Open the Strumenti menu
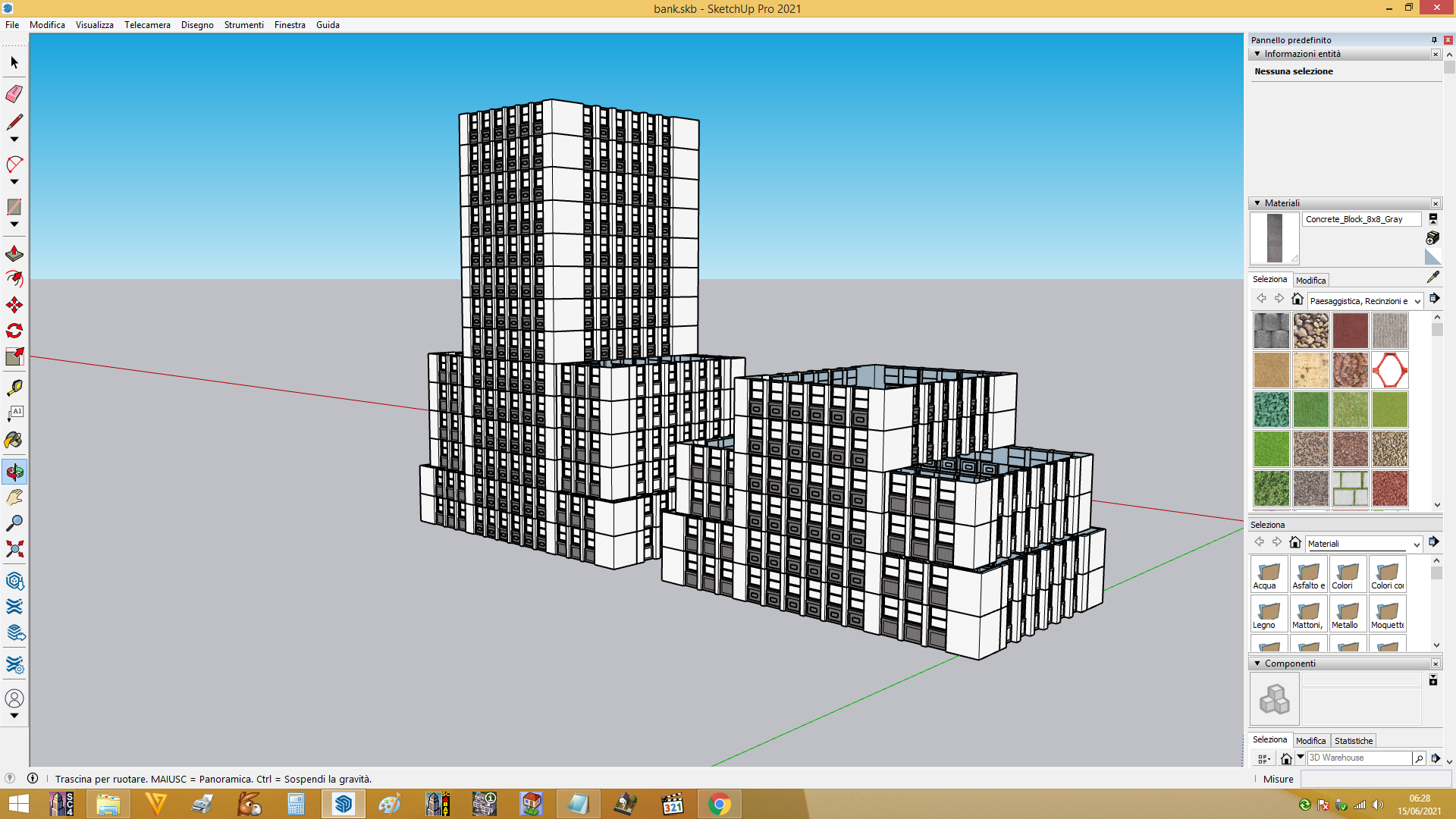Screen dimensions: 1456x819 (x=243, y=25)
